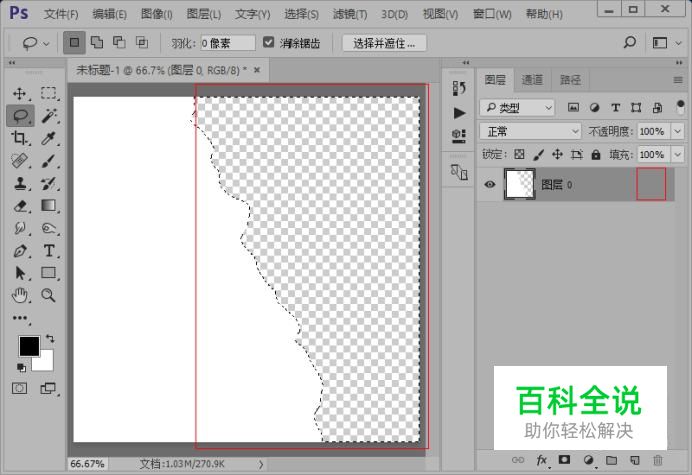Create a new group folder
Viewport: 692px width, 475px height.
[611, 460]
